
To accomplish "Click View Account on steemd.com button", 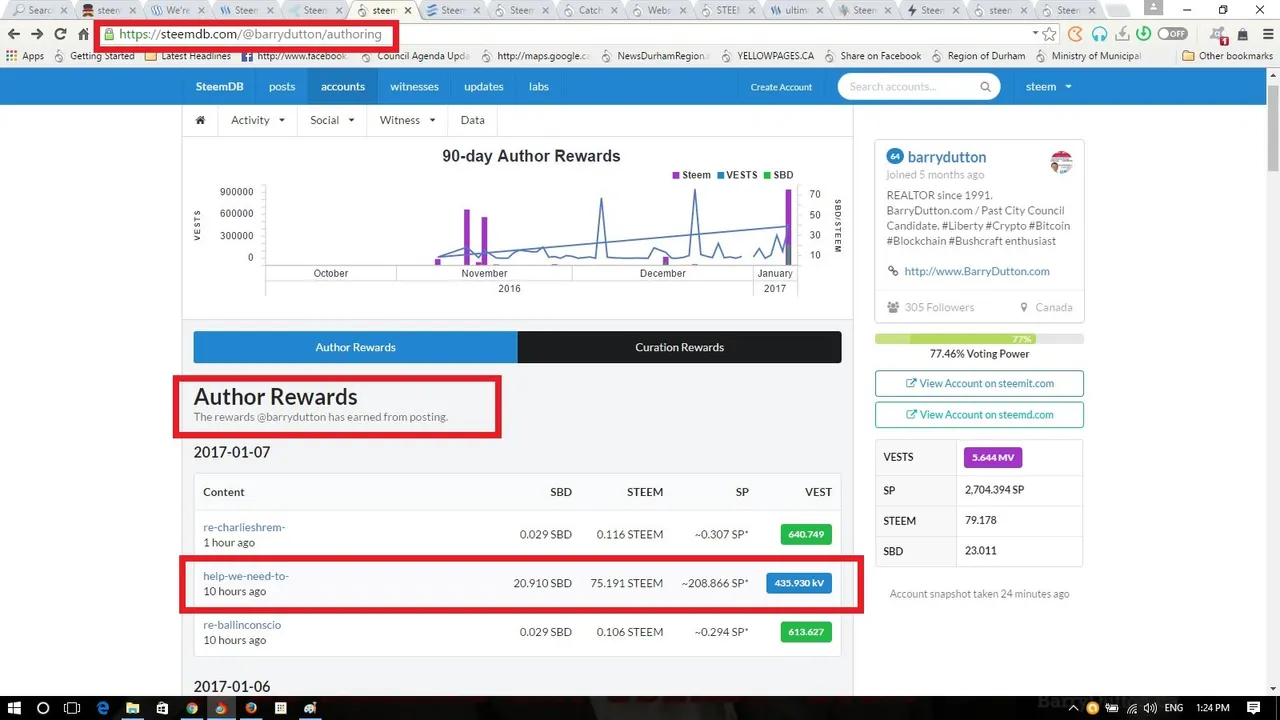I will click(979, 415).
